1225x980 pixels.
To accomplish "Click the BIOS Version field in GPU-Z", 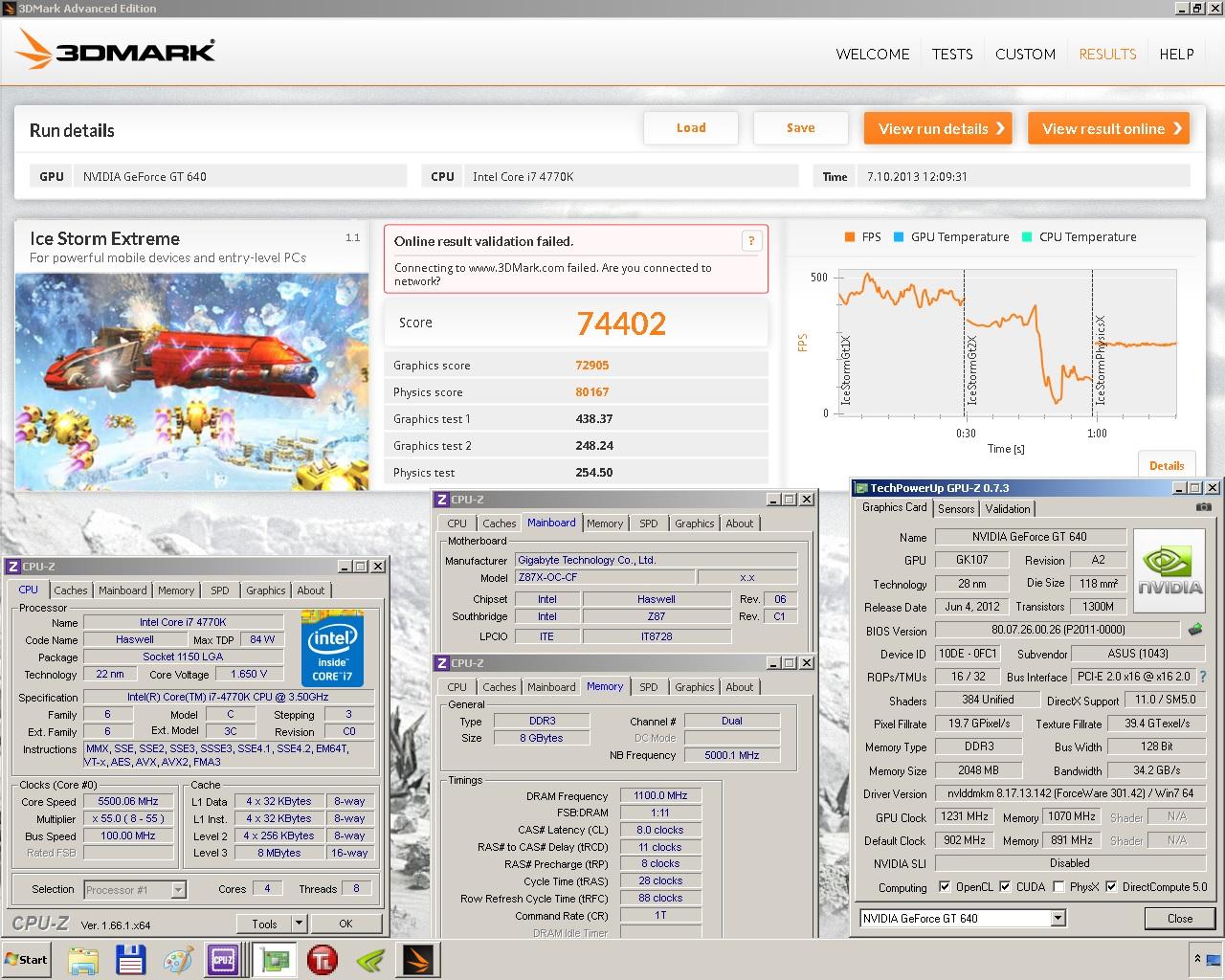I will (1058, 630).
